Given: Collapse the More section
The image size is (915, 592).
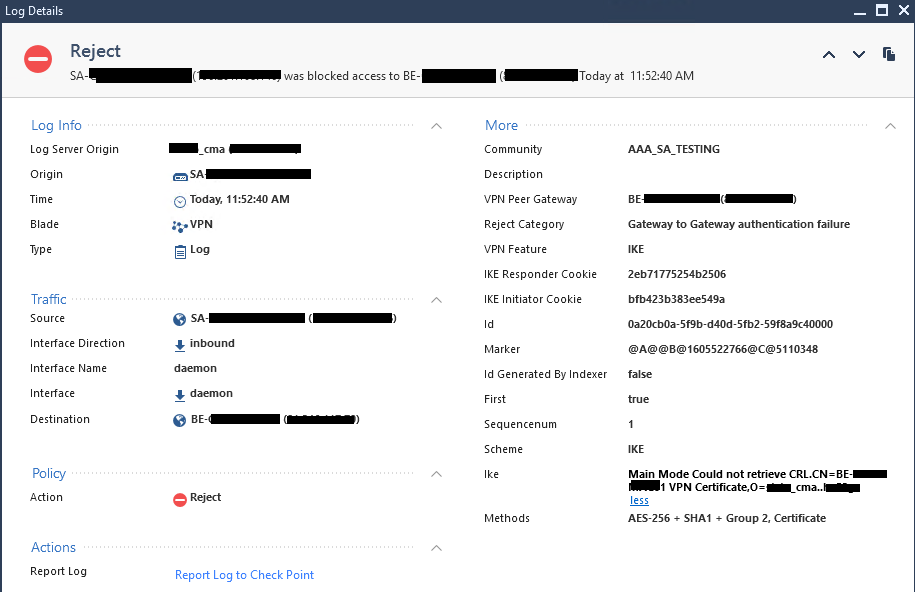Looking at the screenshot, I should [891, 126].
